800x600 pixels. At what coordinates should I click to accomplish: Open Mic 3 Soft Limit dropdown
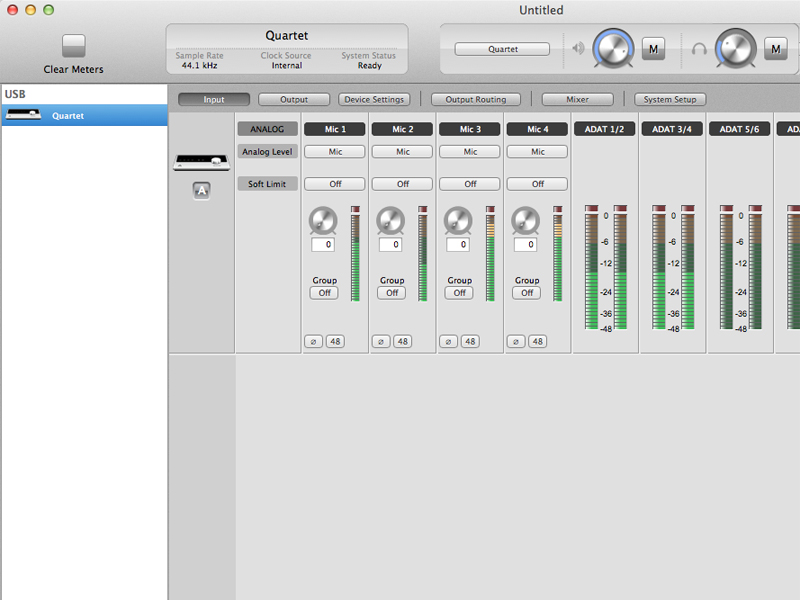point(470,184)
